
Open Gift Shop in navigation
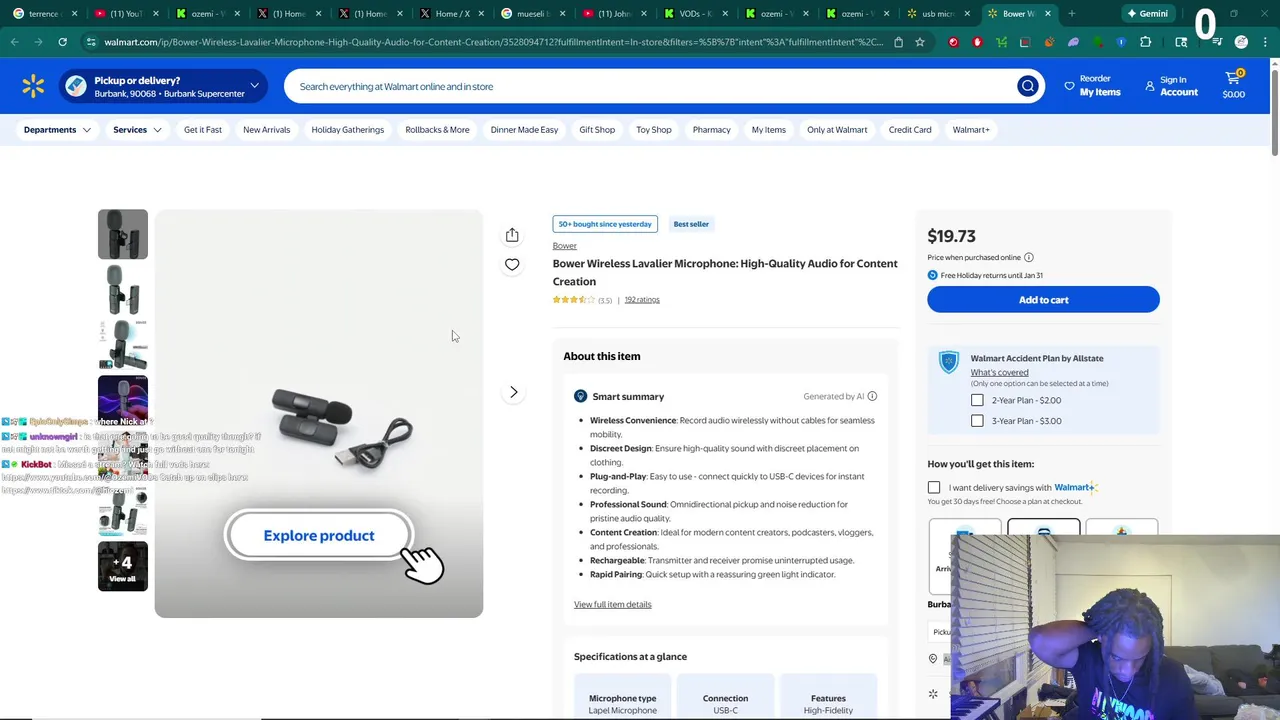pyautogui.click(x=597, y=130)
